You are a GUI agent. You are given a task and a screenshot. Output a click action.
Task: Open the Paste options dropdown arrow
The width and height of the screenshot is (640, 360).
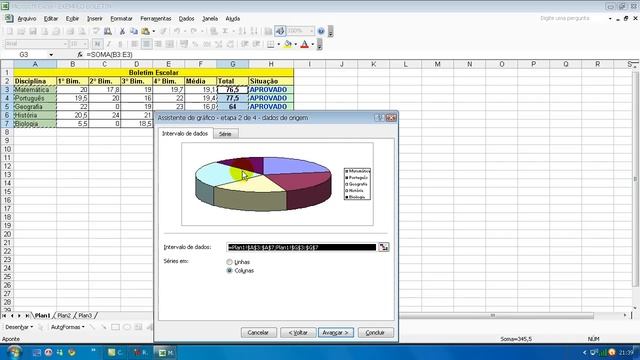tap(153, 31)
